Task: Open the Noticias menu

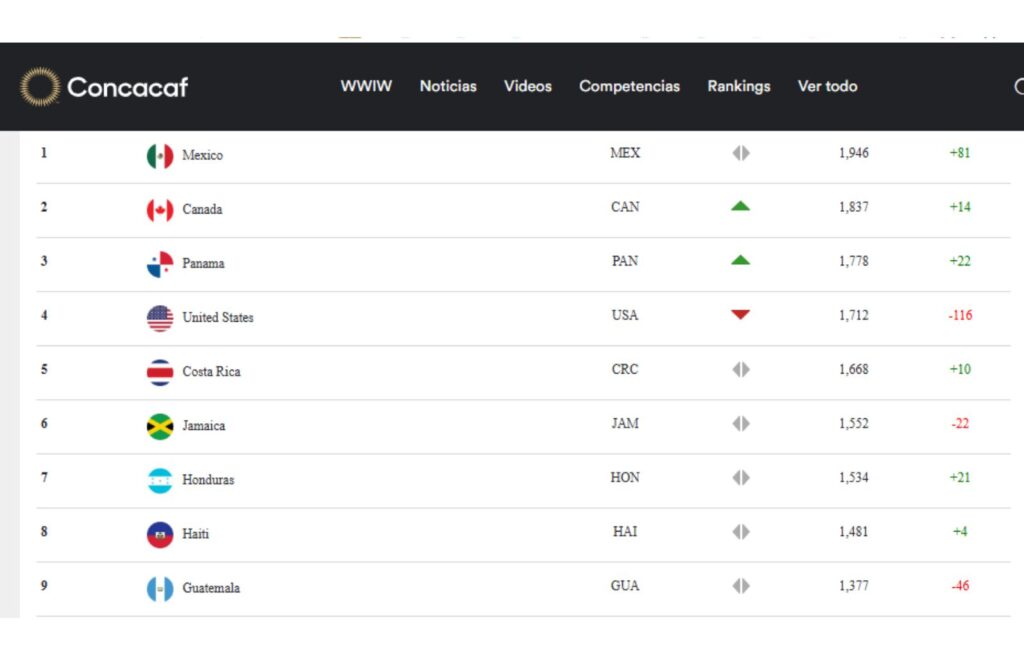Action: 448,86
